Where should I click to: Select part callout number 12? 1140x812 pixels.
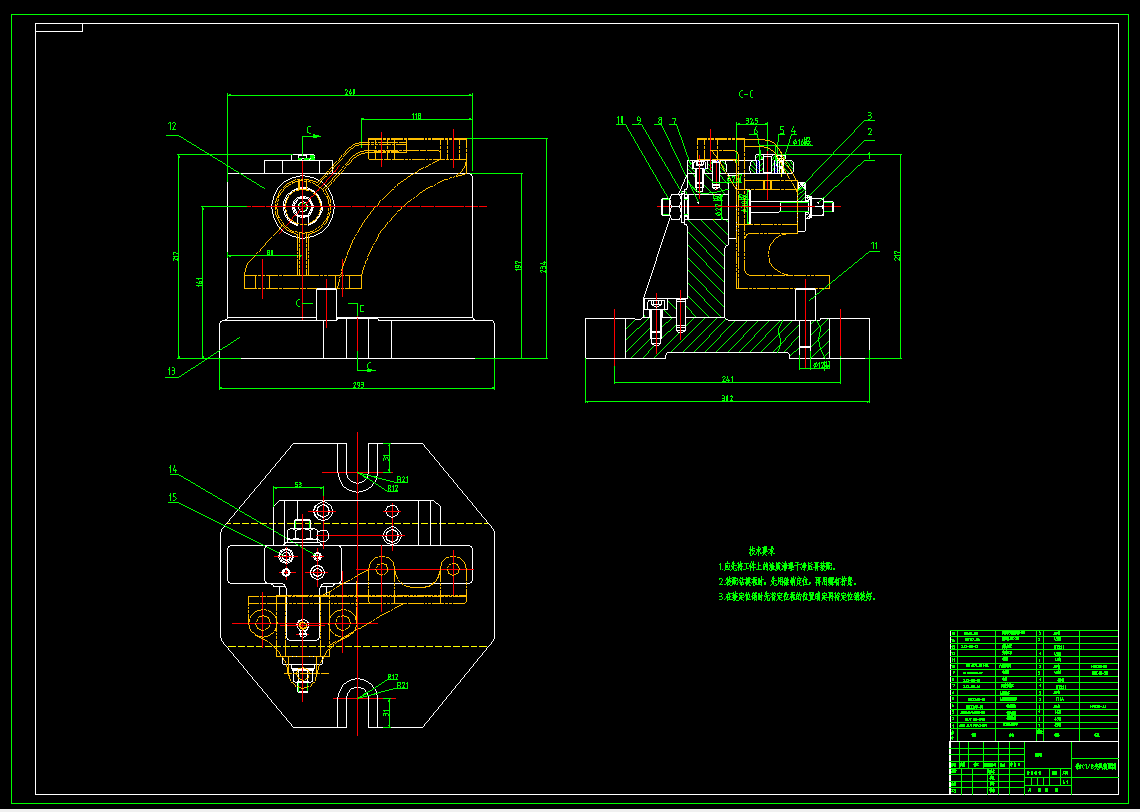pyautogui.click(x=172, y=126)
